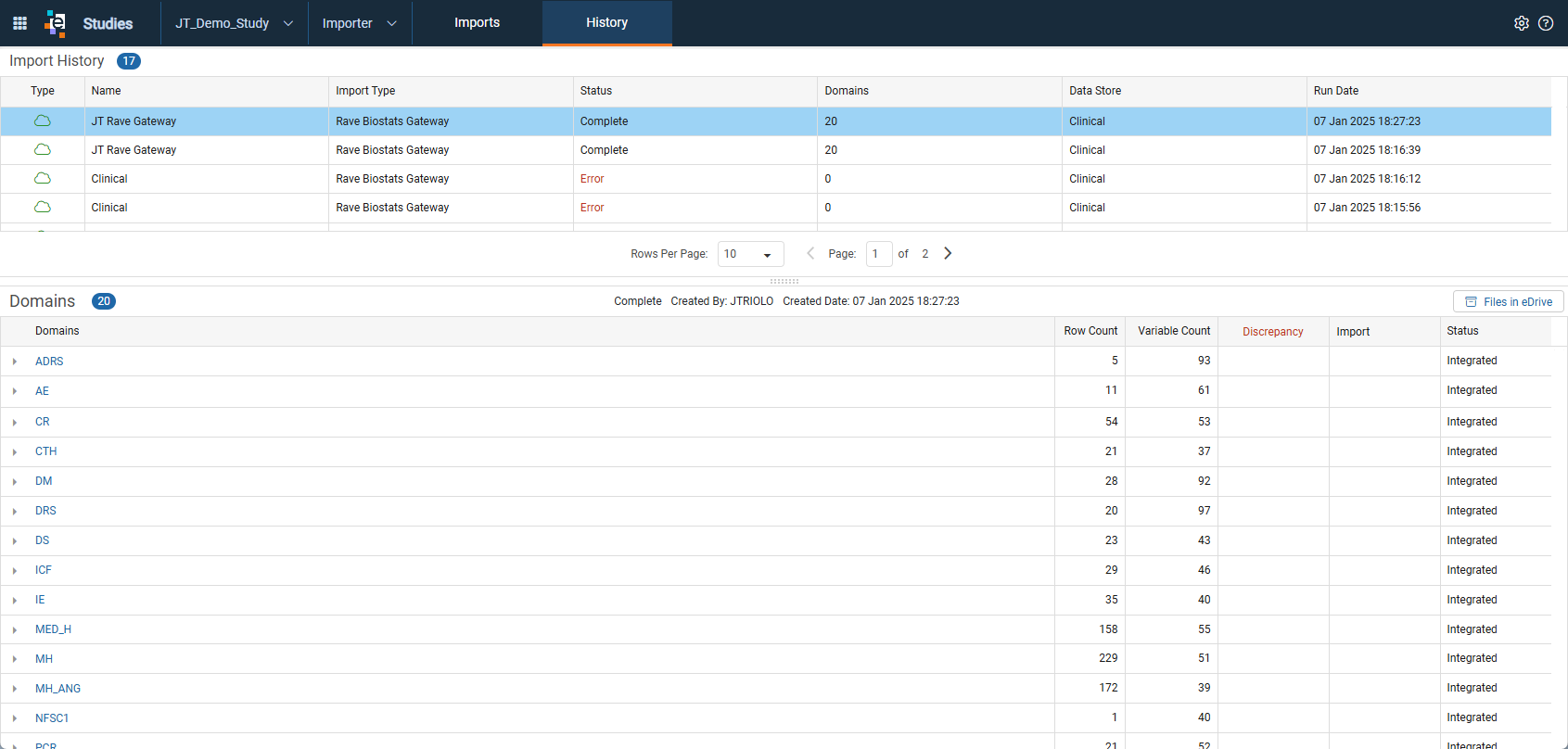Expand the AE domain row
Screen dimensions: 1568x749
point(15,391)
